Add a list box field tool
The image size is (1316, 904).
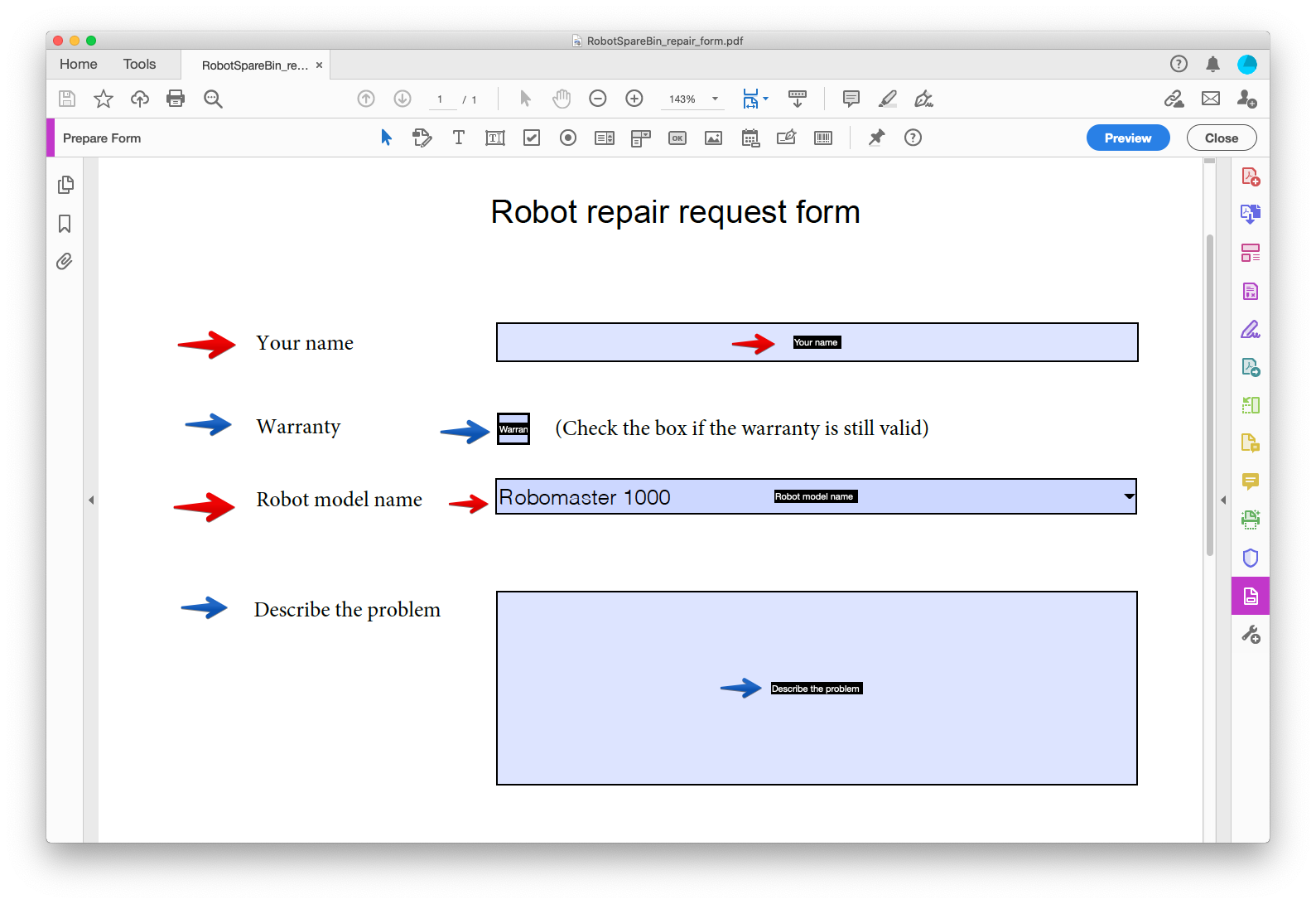605,138
